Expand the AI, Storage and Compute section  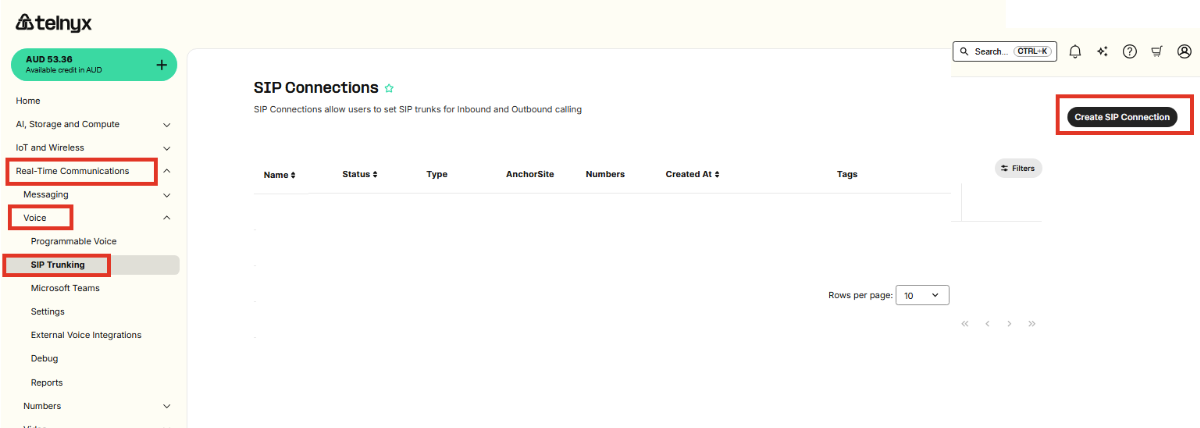coord(166,125)
